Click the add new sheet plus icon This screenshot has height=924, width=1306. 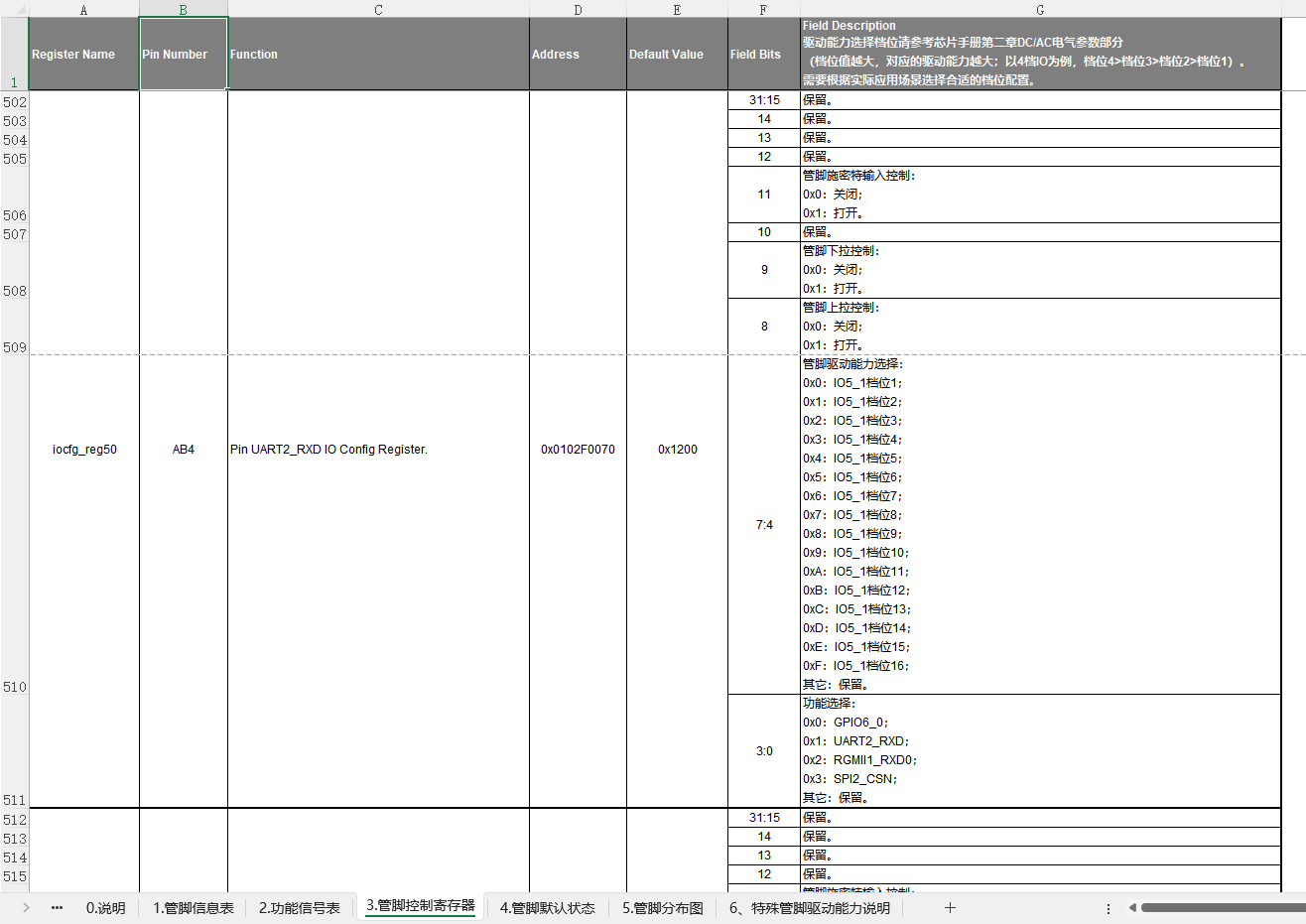(x=950, y=907)
